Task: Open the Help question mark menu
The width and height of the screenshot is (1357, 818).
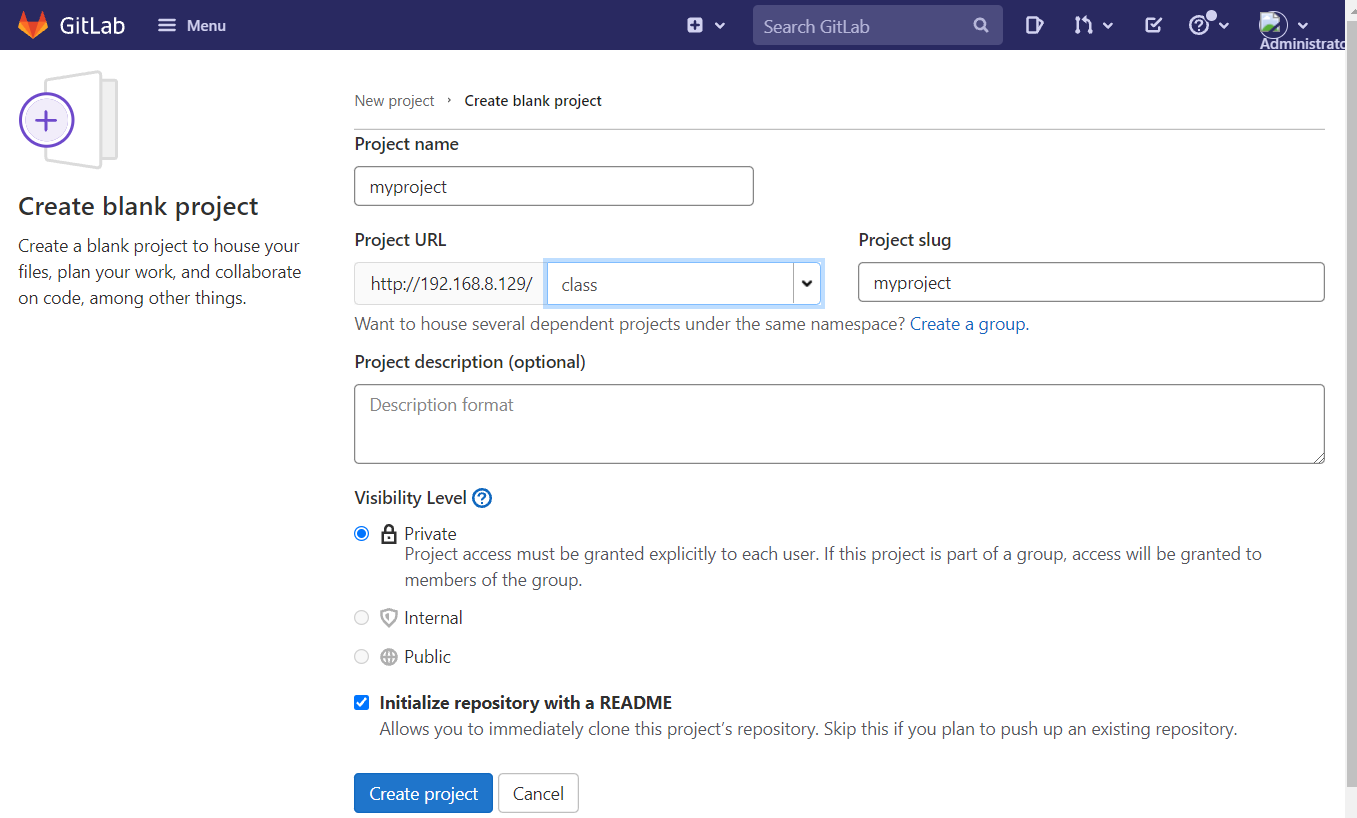Action: [x=1208, y=25]
